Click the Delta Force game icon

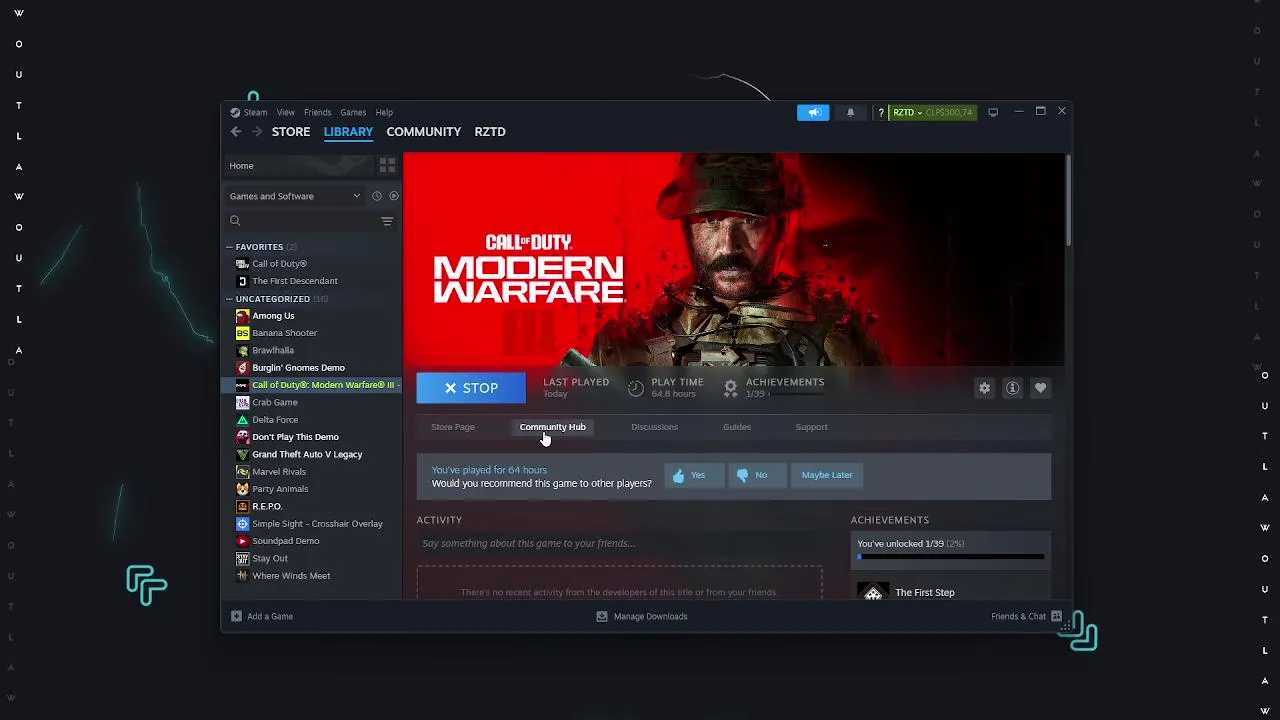(x=242, y=420)
